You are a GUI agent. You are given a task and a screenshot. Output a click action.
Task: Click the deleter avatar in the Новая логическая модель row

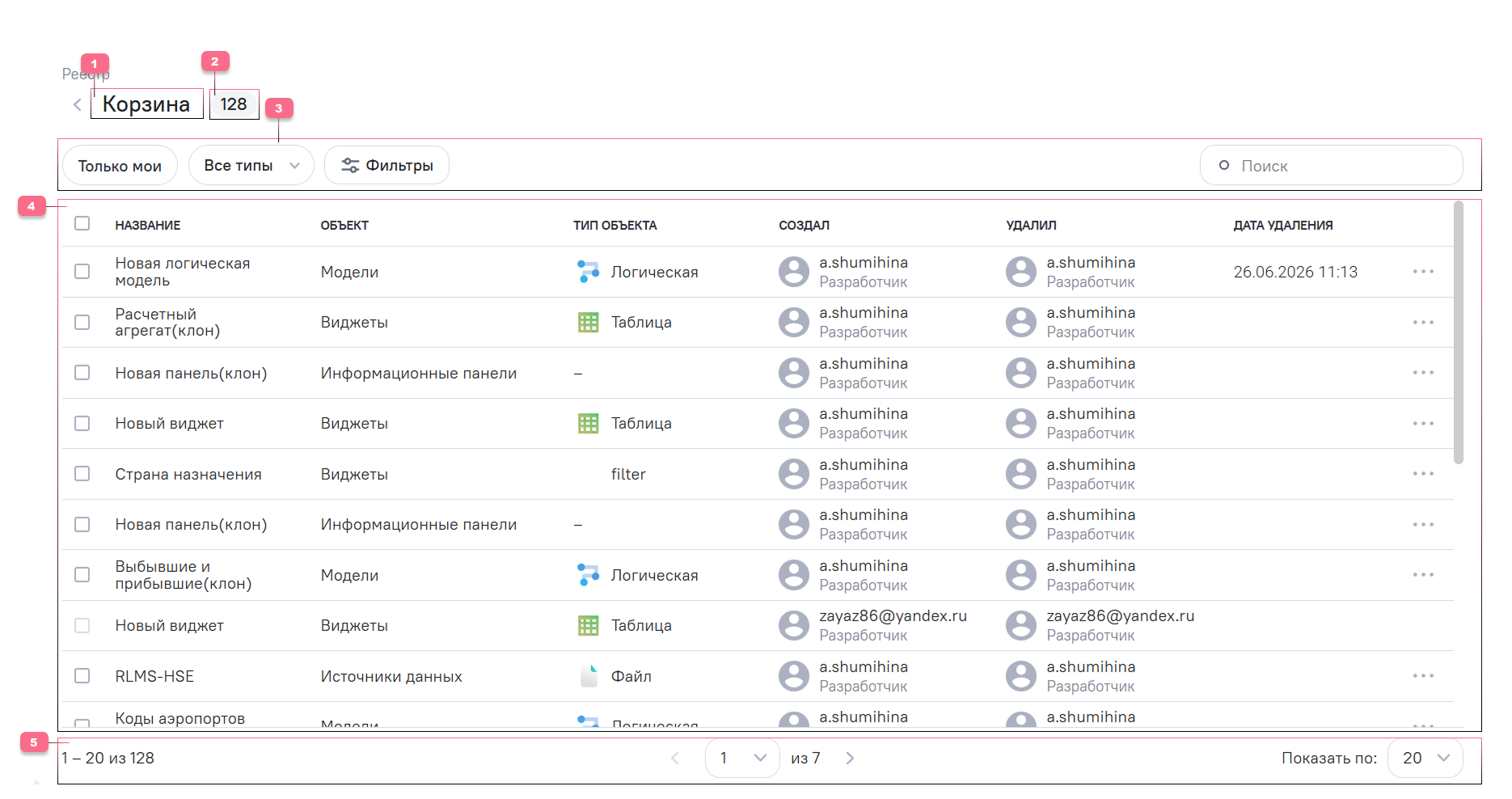1021,272
